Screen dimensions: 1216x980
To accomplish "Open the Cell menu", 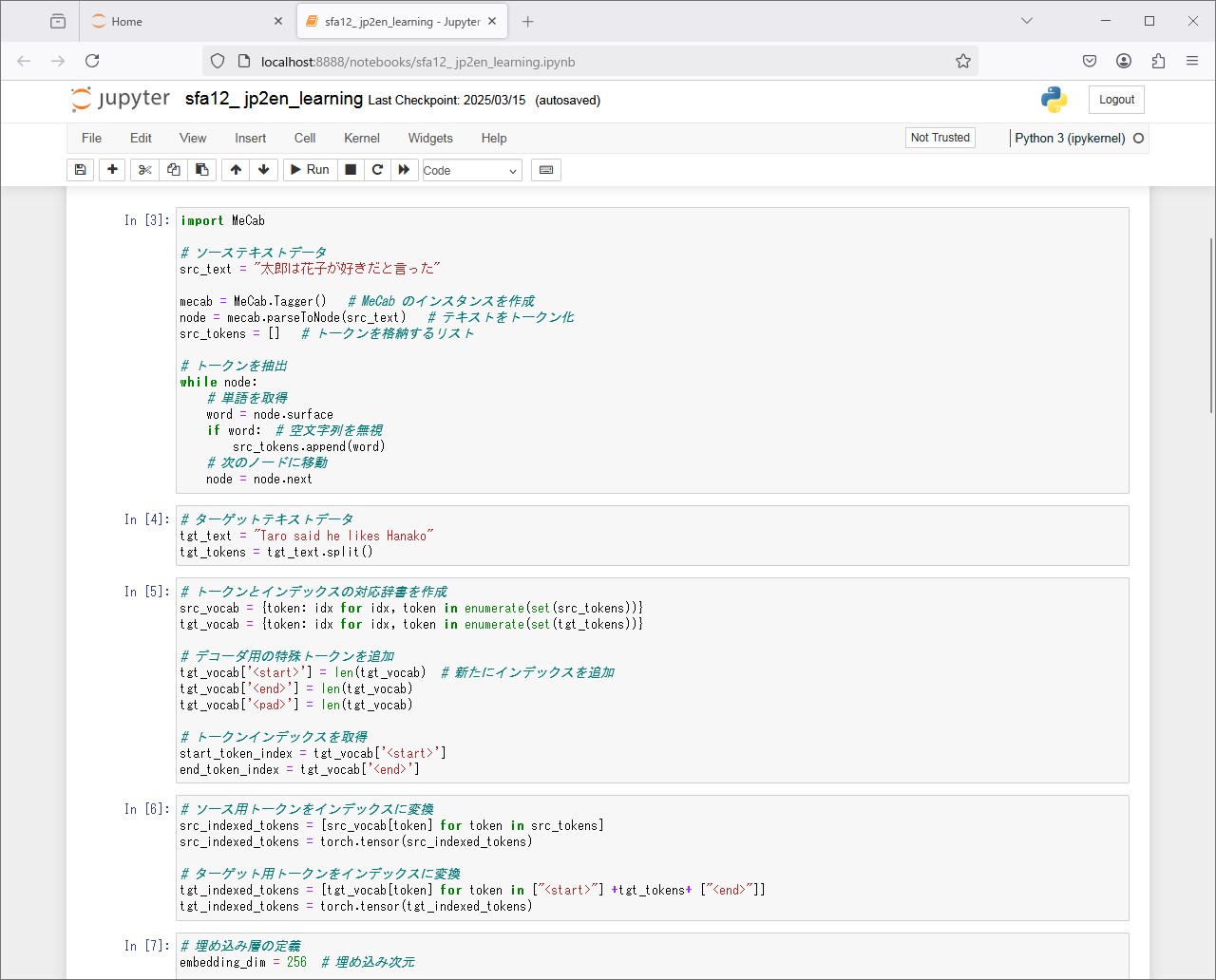I will pos(305,138).
